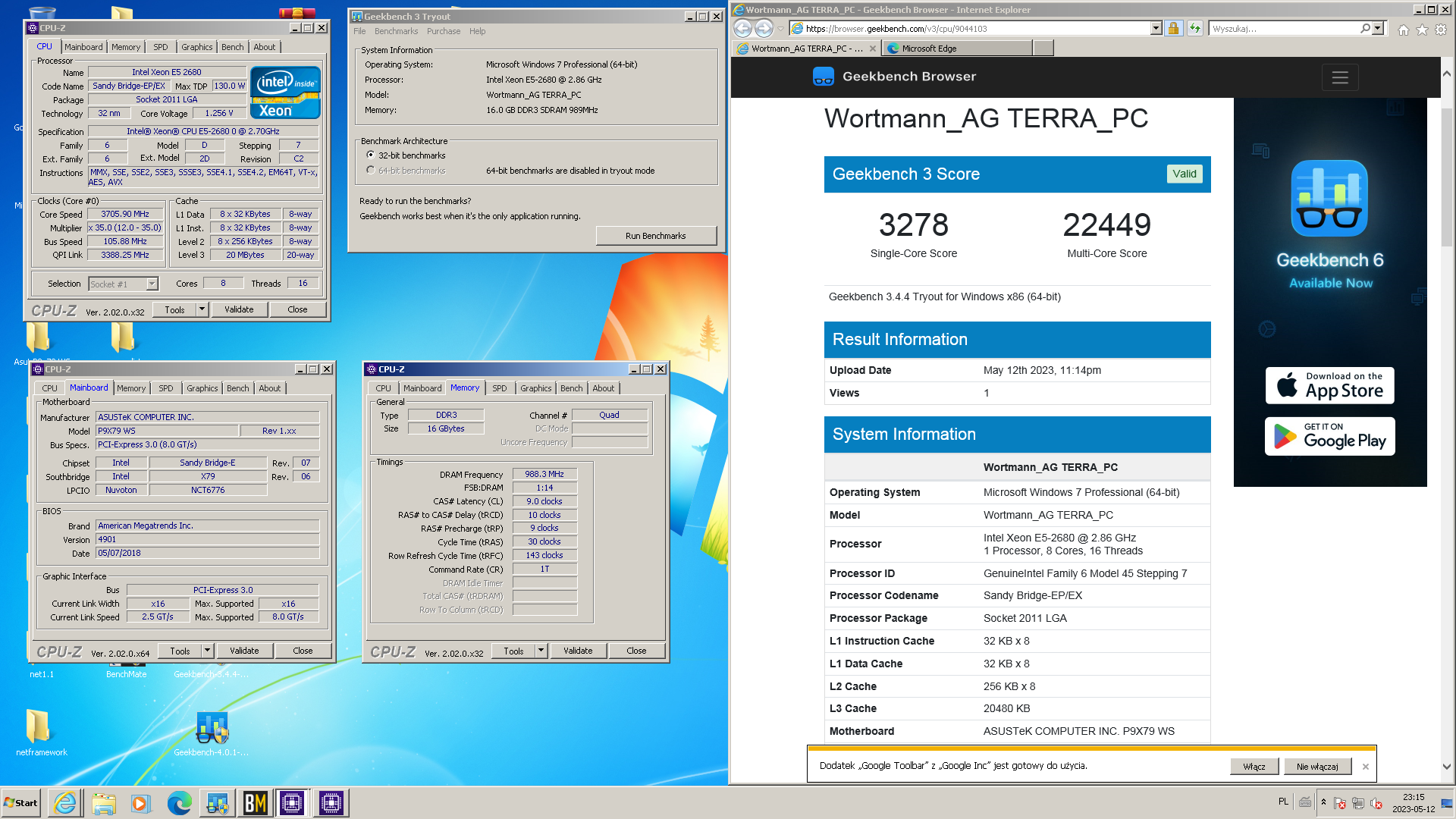
Task: Open IE home page icon
Action: coord(1404,30)
